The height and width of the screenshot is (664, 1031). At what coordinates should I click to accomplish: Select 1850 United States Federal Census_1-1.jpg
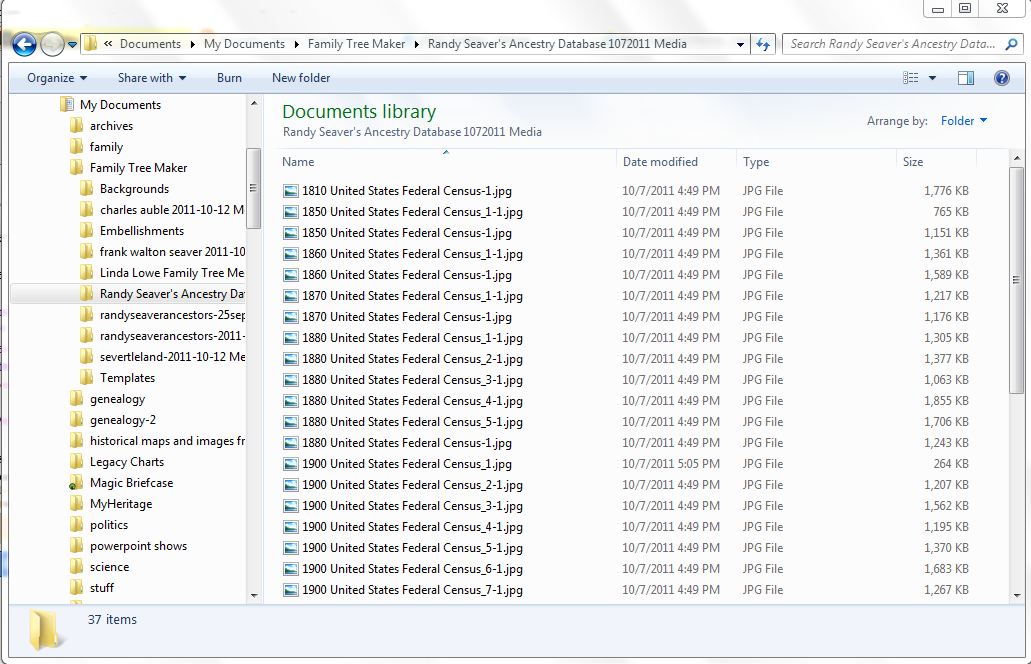412,212
